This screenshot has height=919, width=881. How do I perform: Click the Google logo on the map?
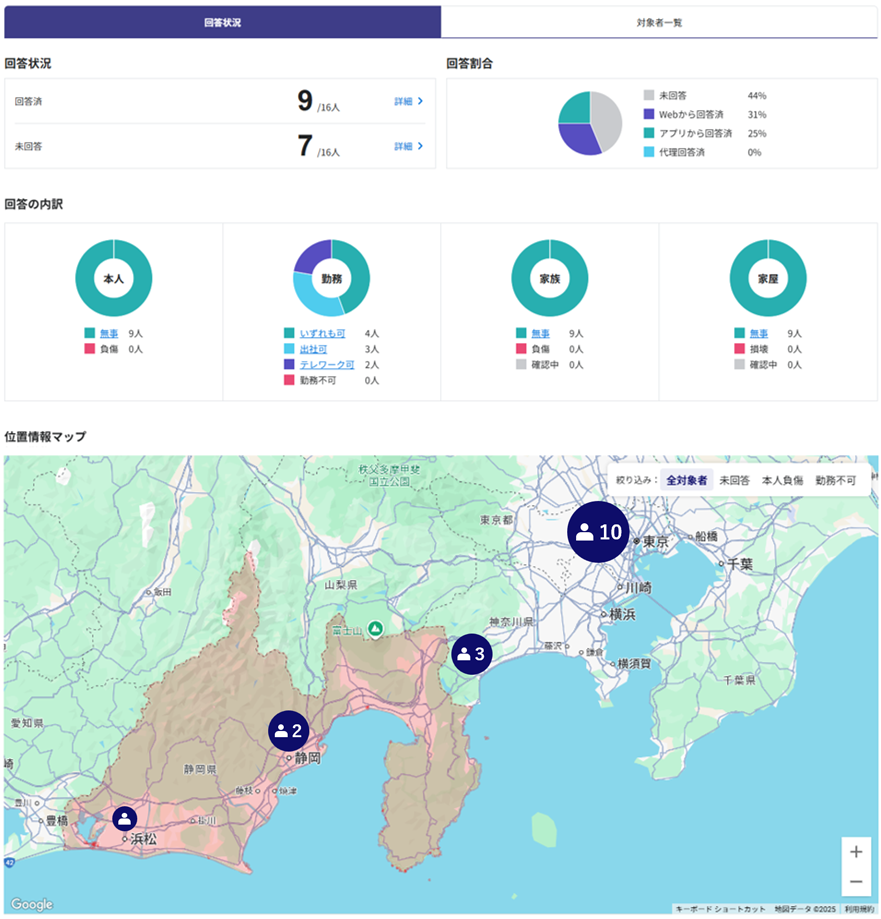point(32,904)
